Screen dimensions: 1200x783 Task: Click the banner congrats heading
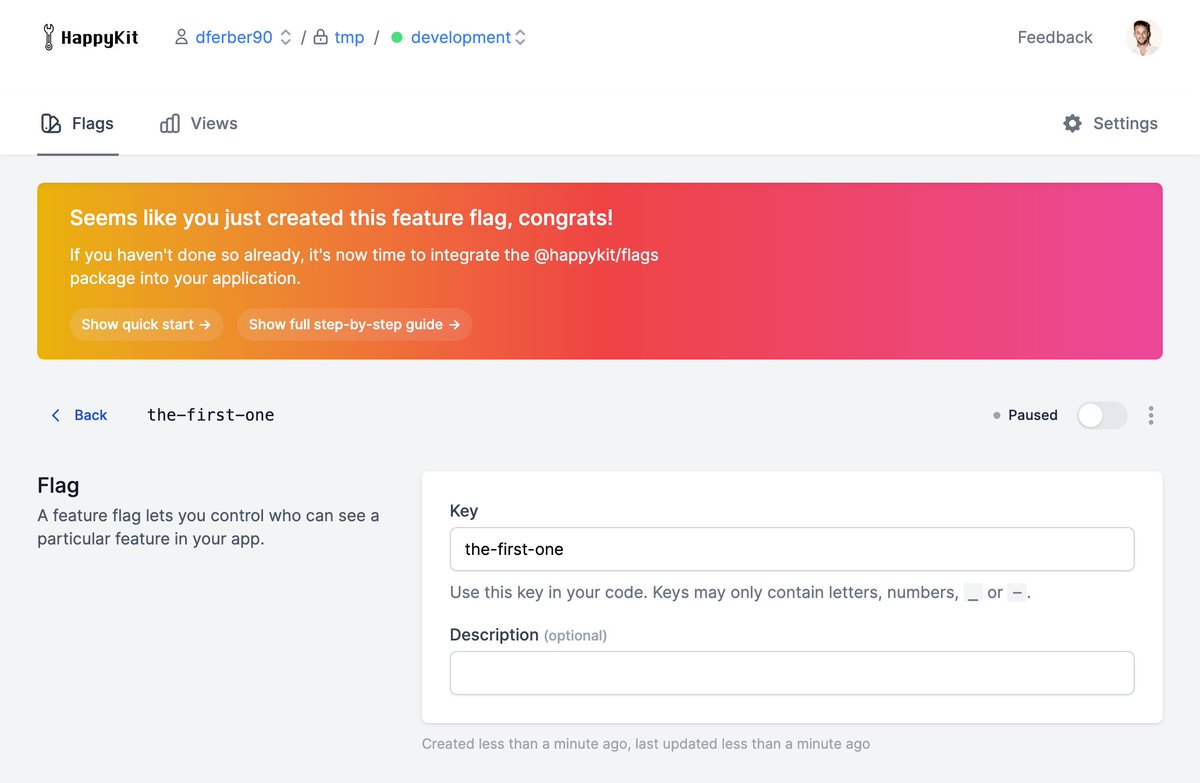coord(341,218)
